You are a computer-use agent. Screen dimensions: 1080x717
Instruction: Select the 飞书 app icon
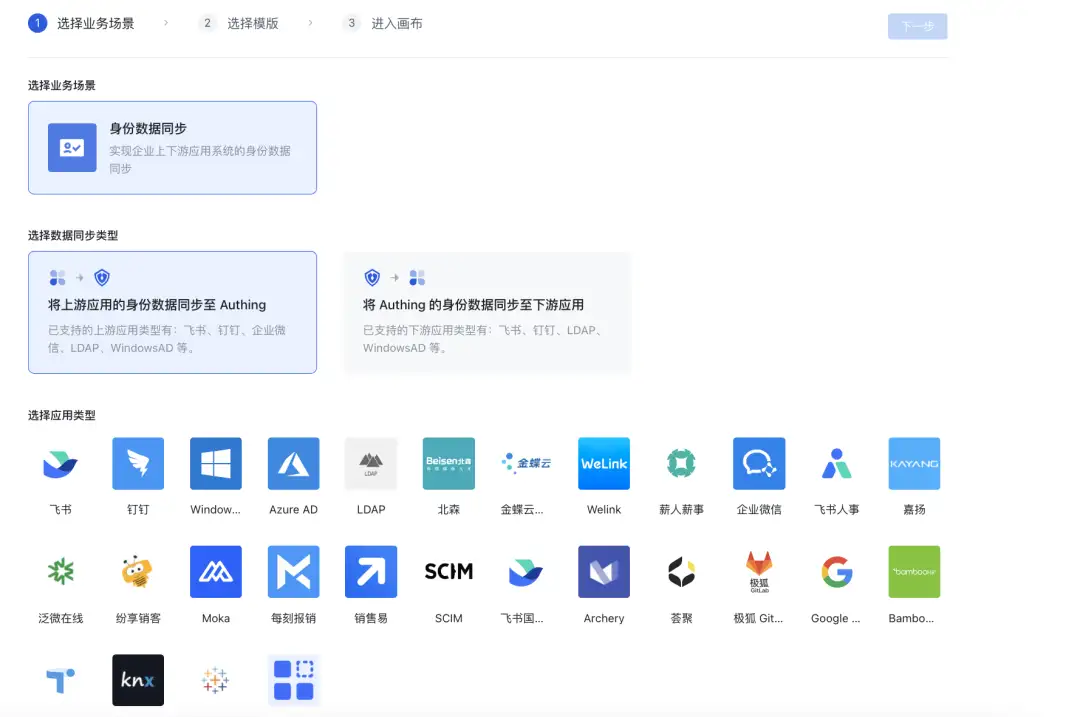(61, 464)
